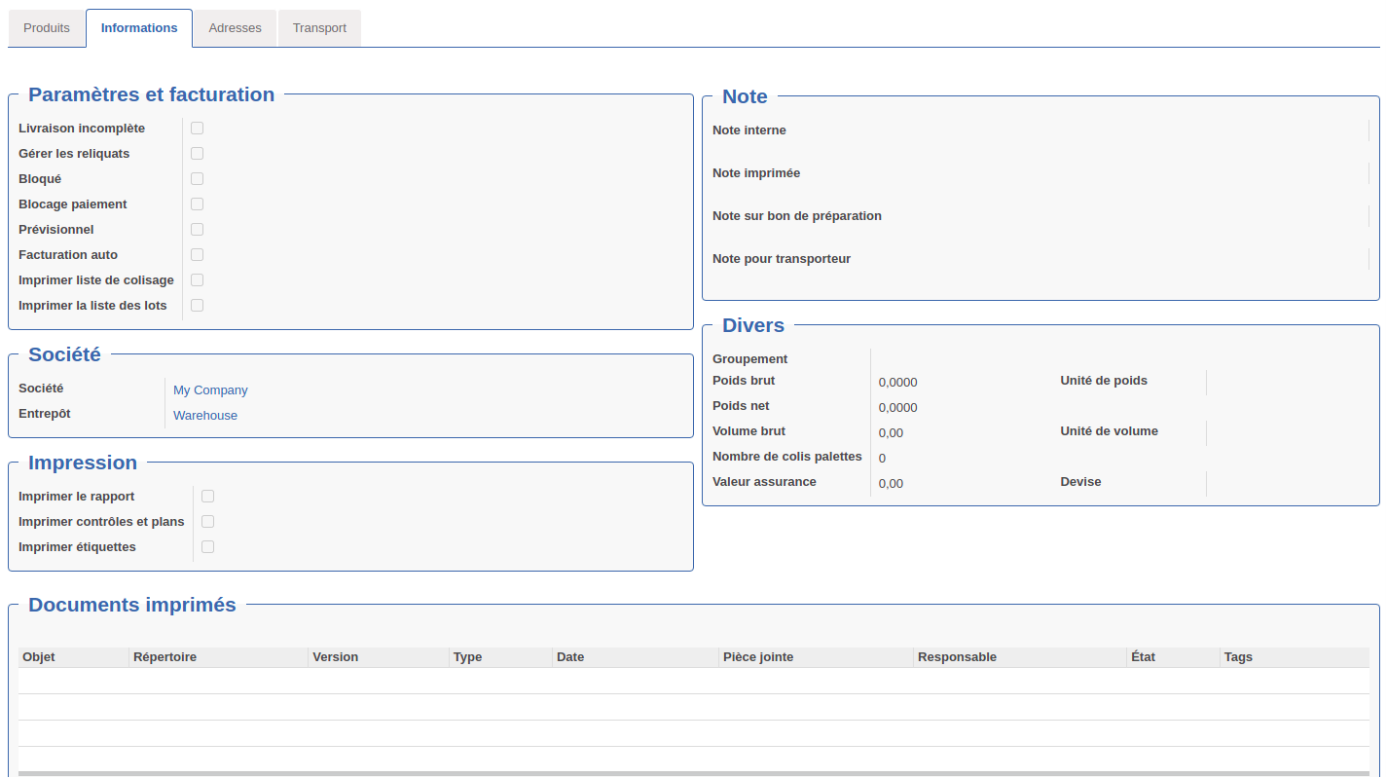This screenshot has width=1386, height=778.
Task: Select the Poids brut value 0,0000
Action: point(898,382)
